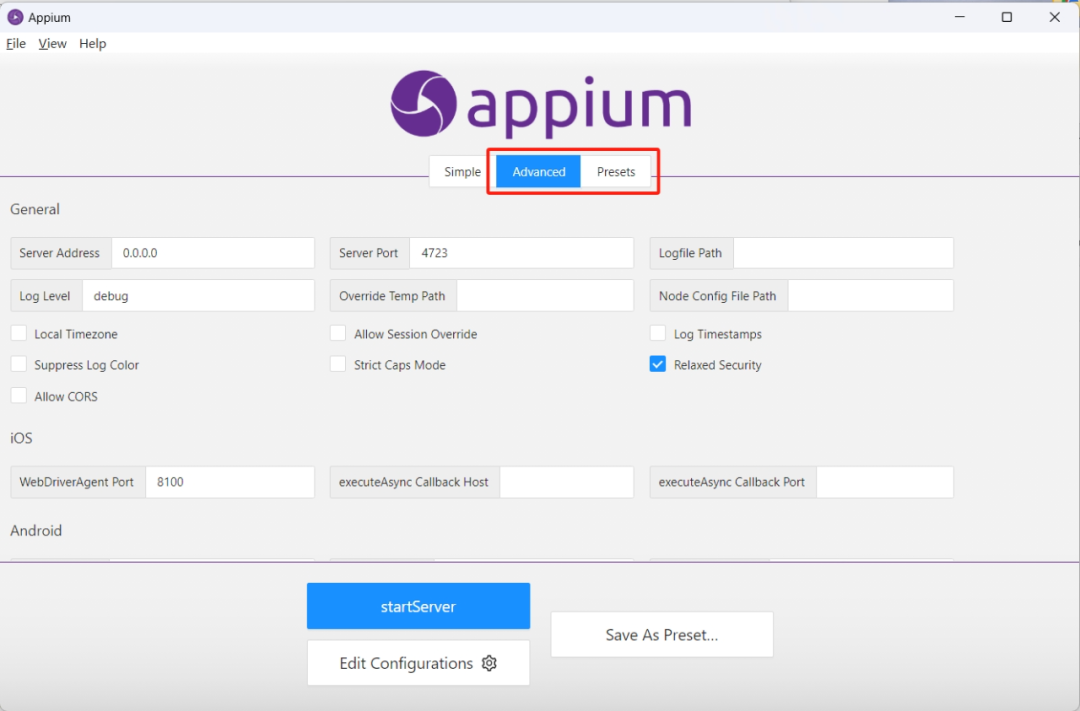Click the Node Config File Path field

tap(871, 296)
